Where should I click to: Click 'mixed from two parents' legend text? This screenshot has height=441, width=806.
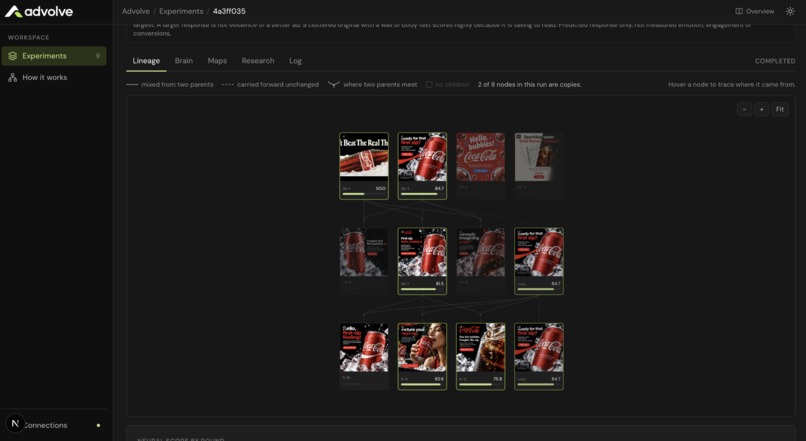pos(177,84)
